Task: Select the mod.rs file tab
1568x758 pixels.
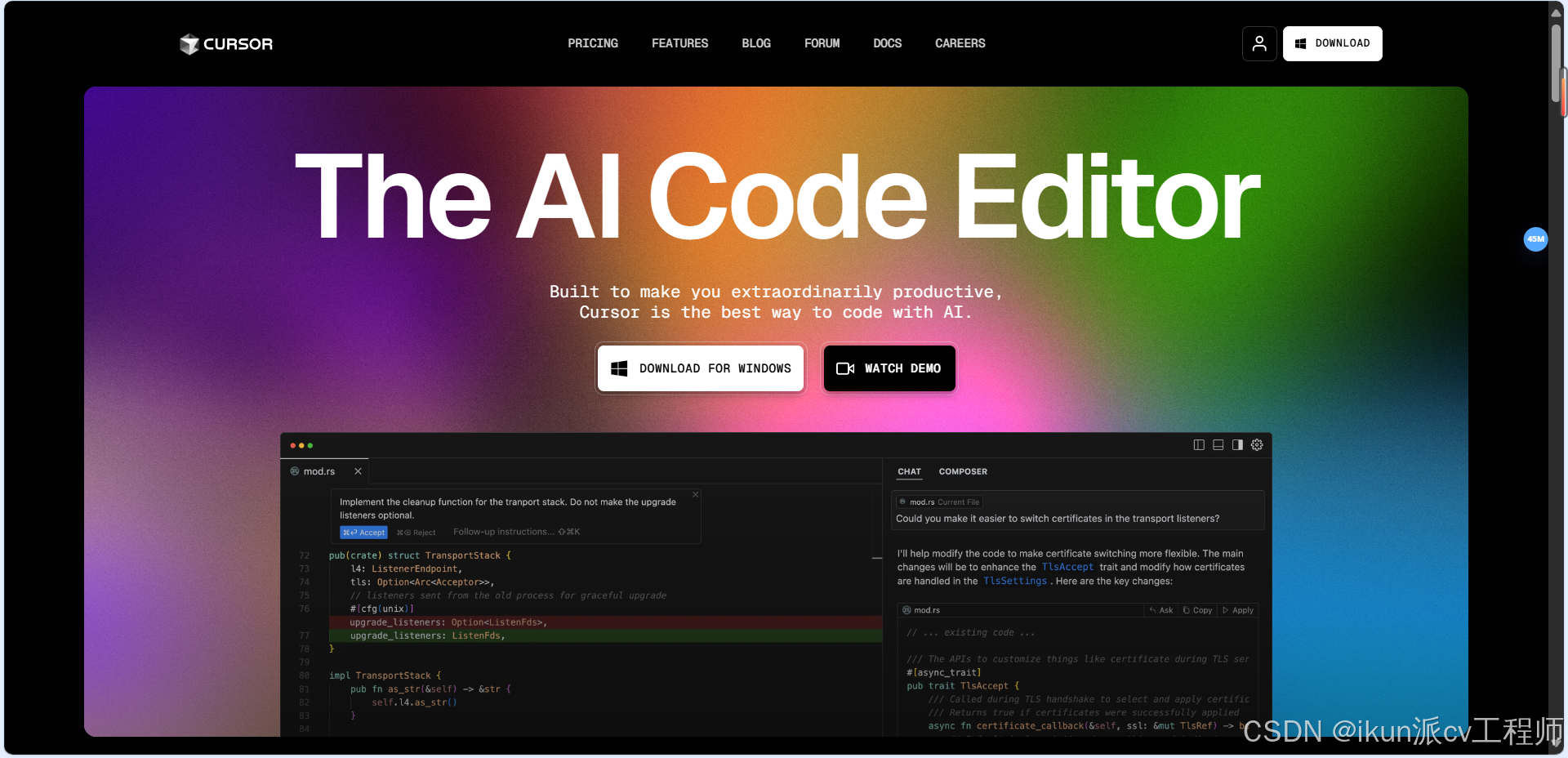Action: [x=319, y=471]
